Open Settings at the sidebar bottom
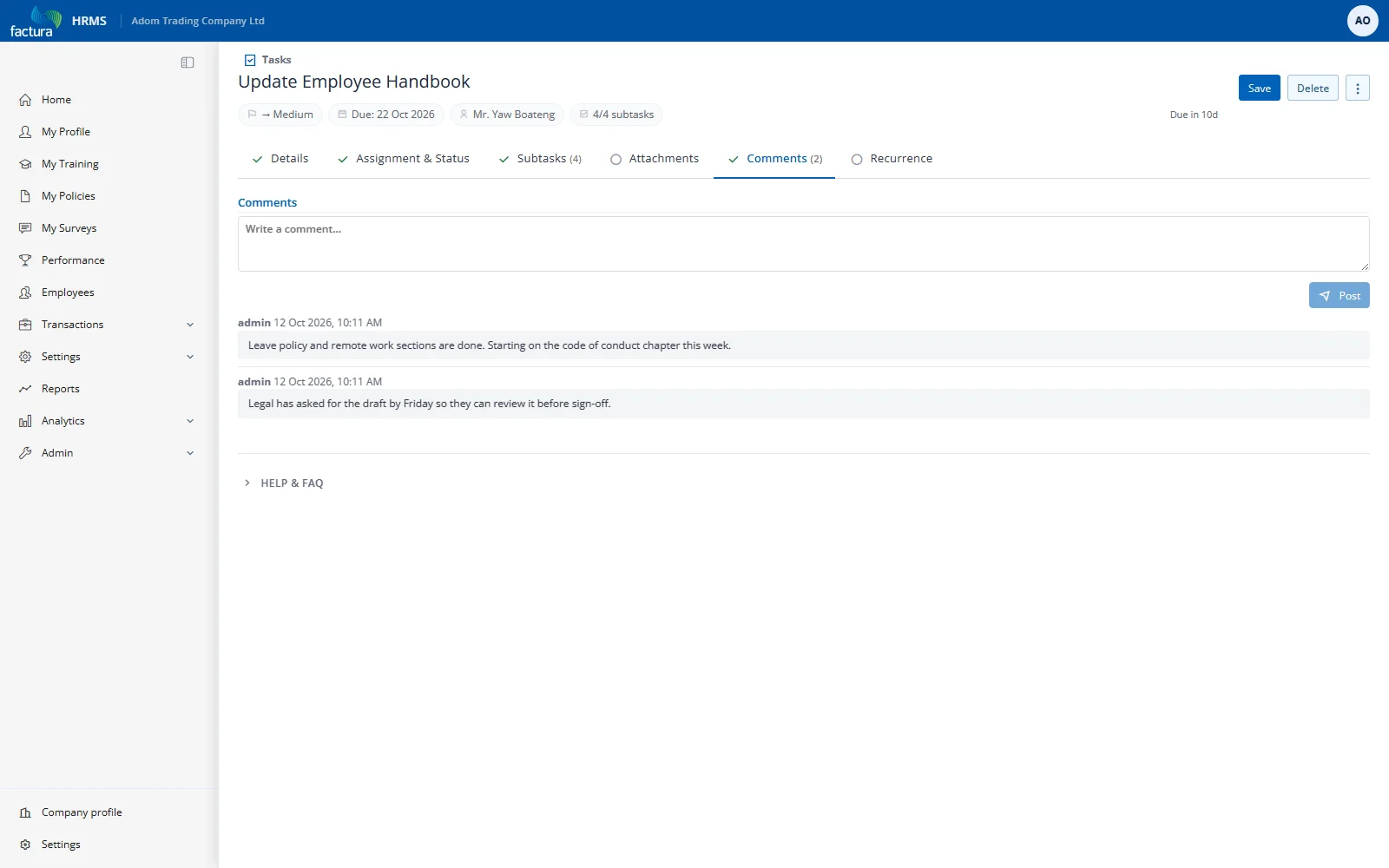The image size is (1389, 868). coord(61,845)
